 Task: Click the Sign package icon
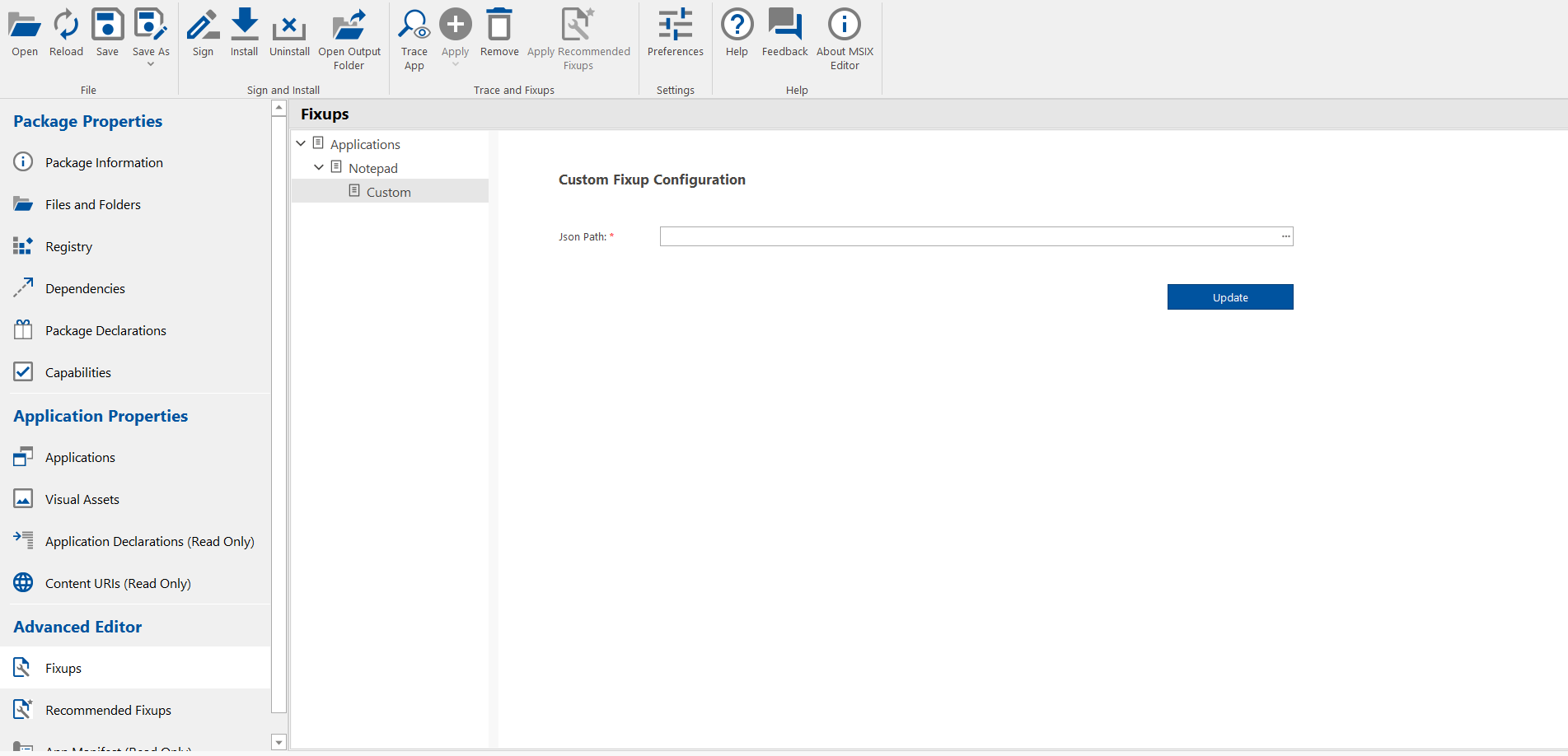[x=203, y=26]
